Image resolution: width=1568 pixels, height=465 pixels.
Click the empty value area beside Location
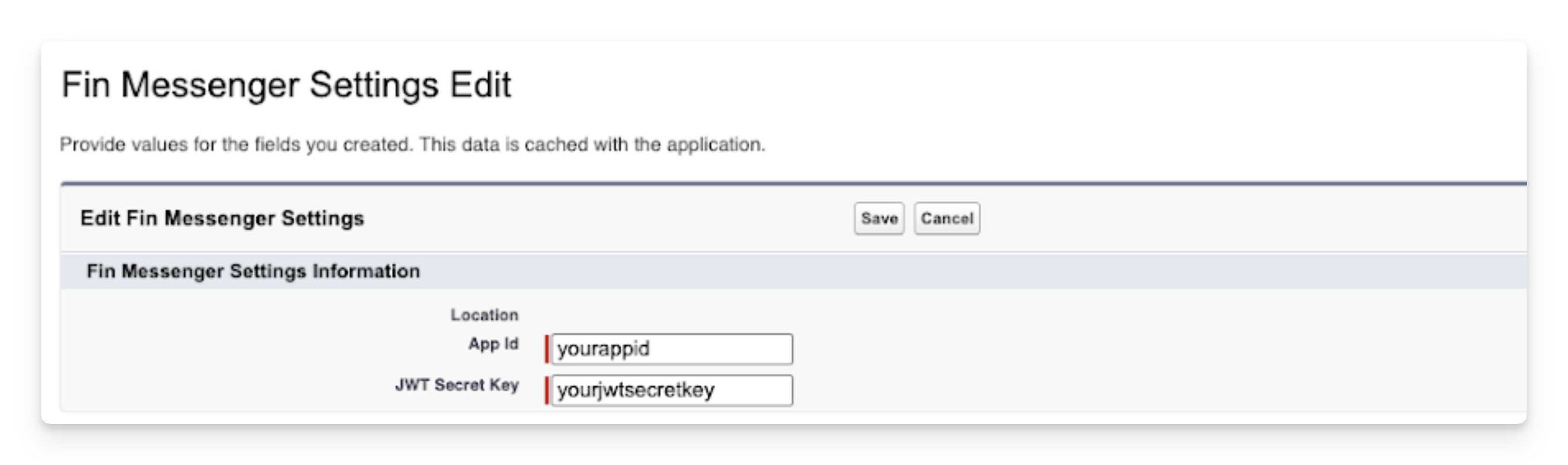670,315
